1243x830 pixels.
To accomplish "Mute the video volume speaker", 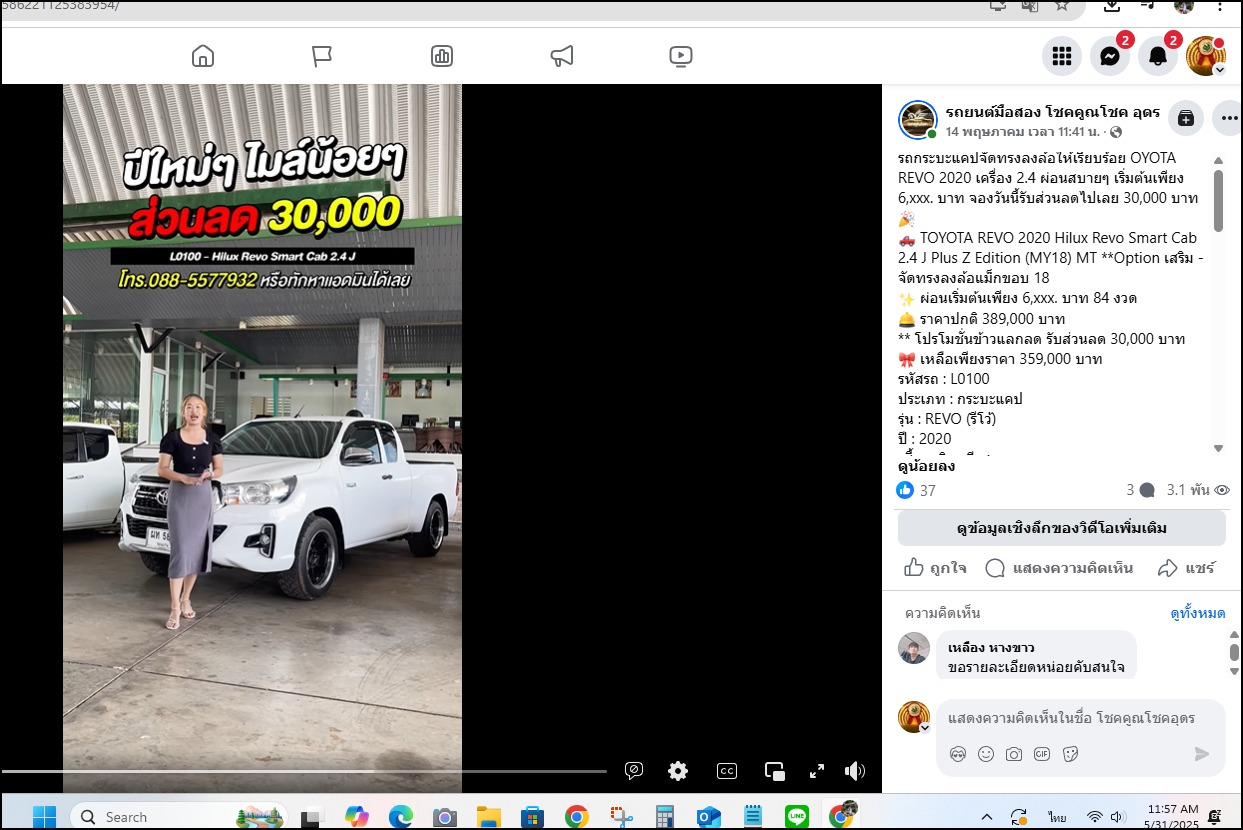I will coord(855,770).
